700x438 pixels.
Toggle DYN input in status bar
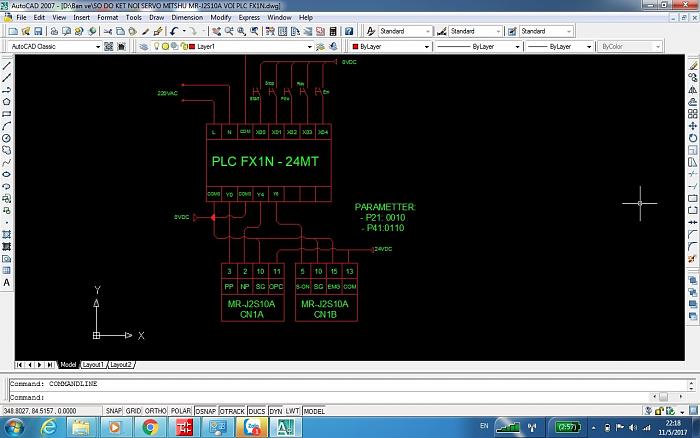276,411
